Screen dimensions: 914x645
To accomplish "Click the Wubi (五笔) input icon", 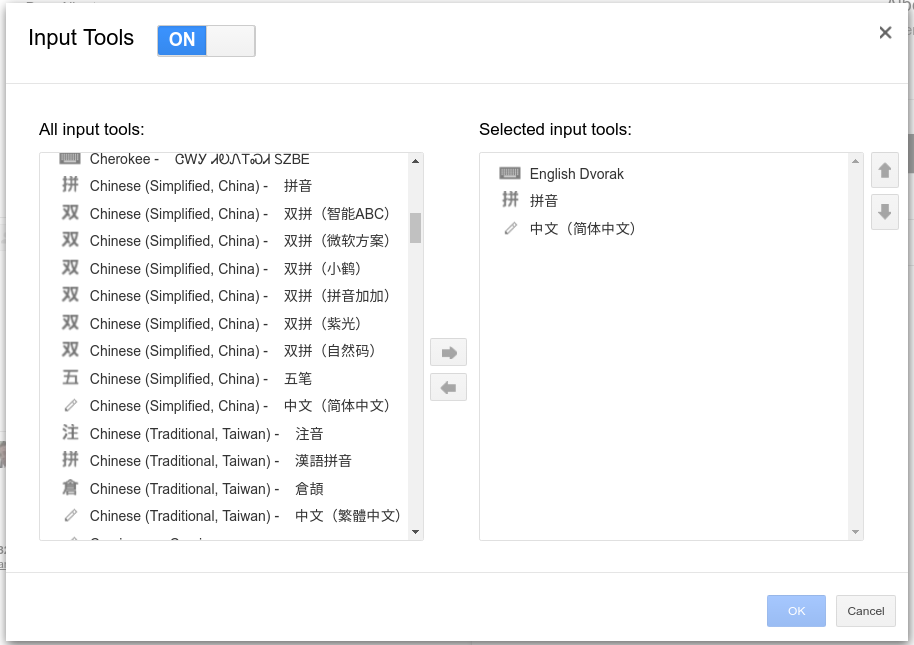I will pos(70,378).
